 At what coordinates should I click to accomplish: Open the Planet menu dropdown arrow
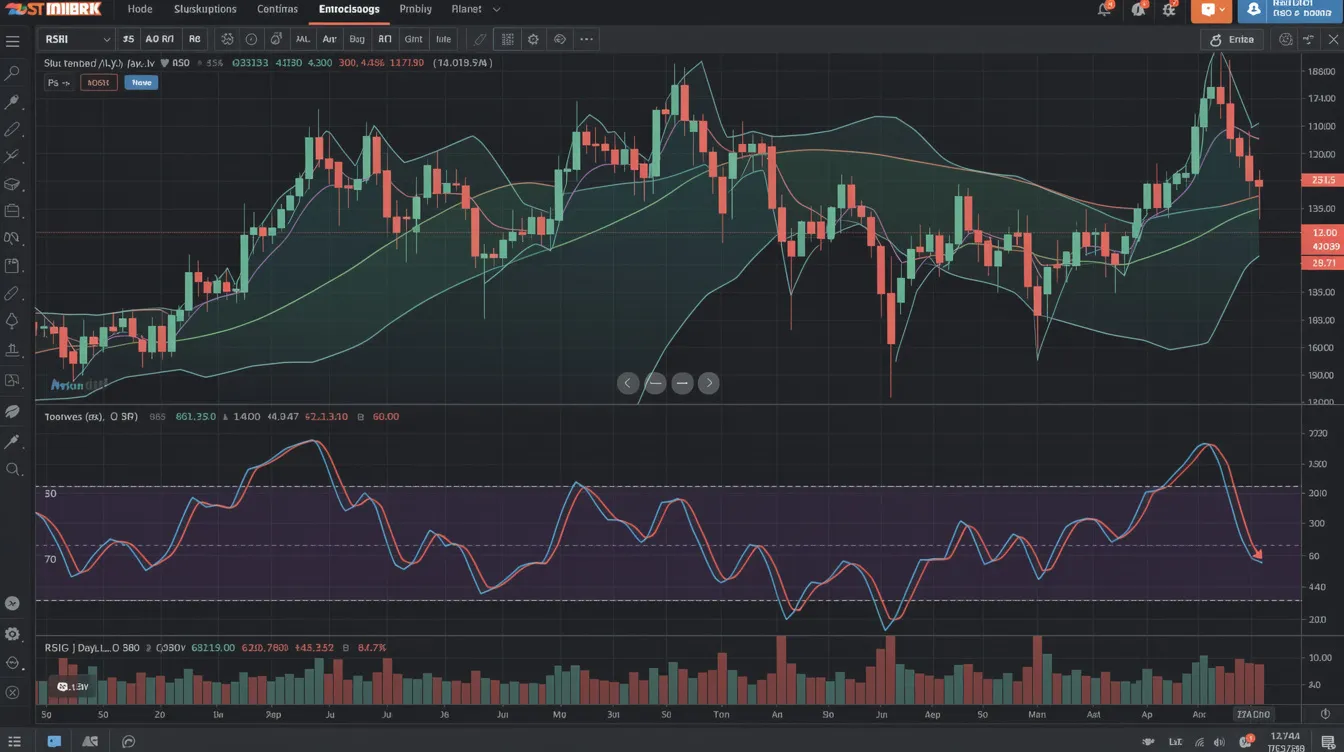[496, 10]
